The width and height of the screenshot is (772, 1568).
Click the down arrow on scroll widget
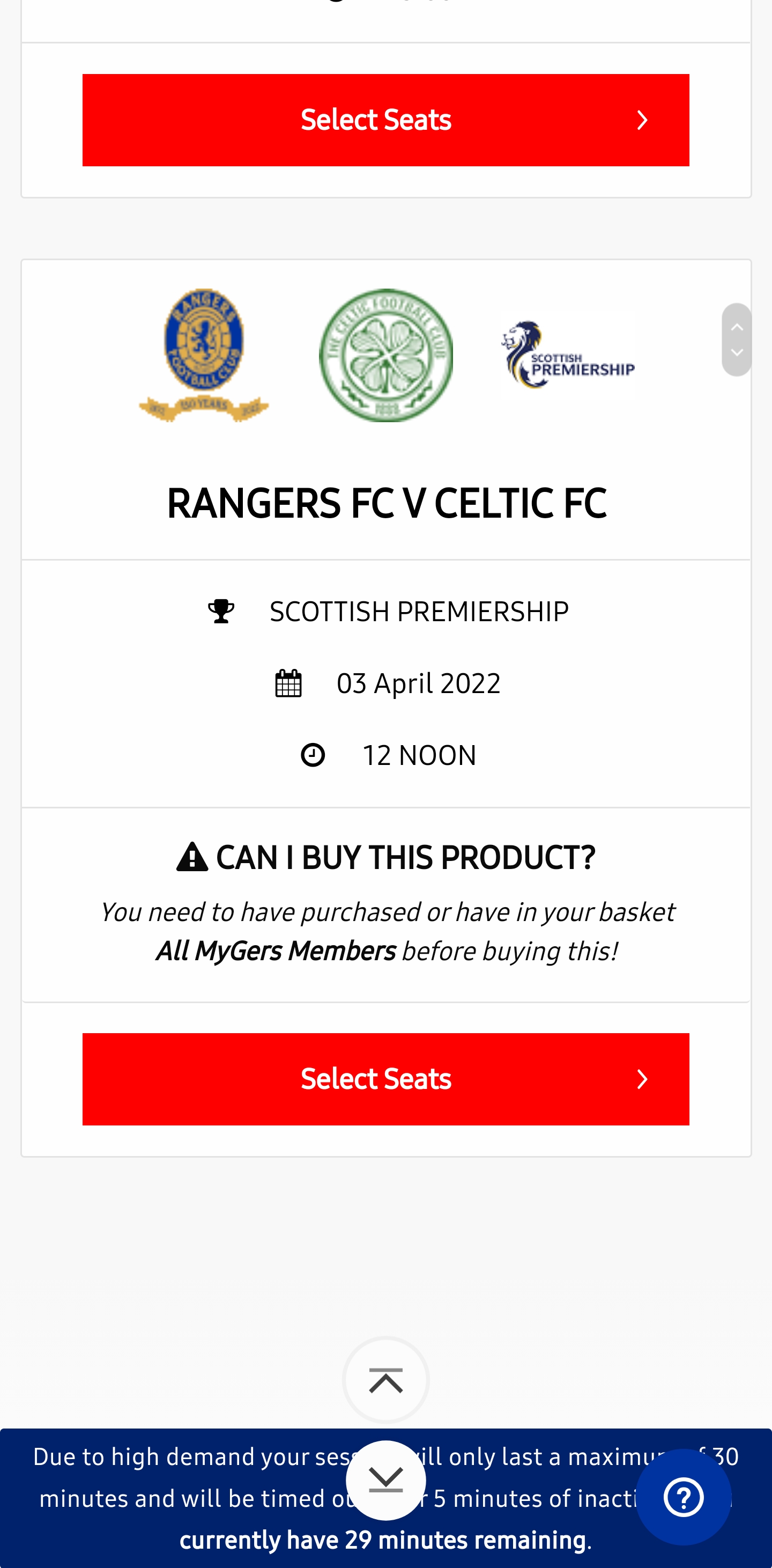point(737,353)
